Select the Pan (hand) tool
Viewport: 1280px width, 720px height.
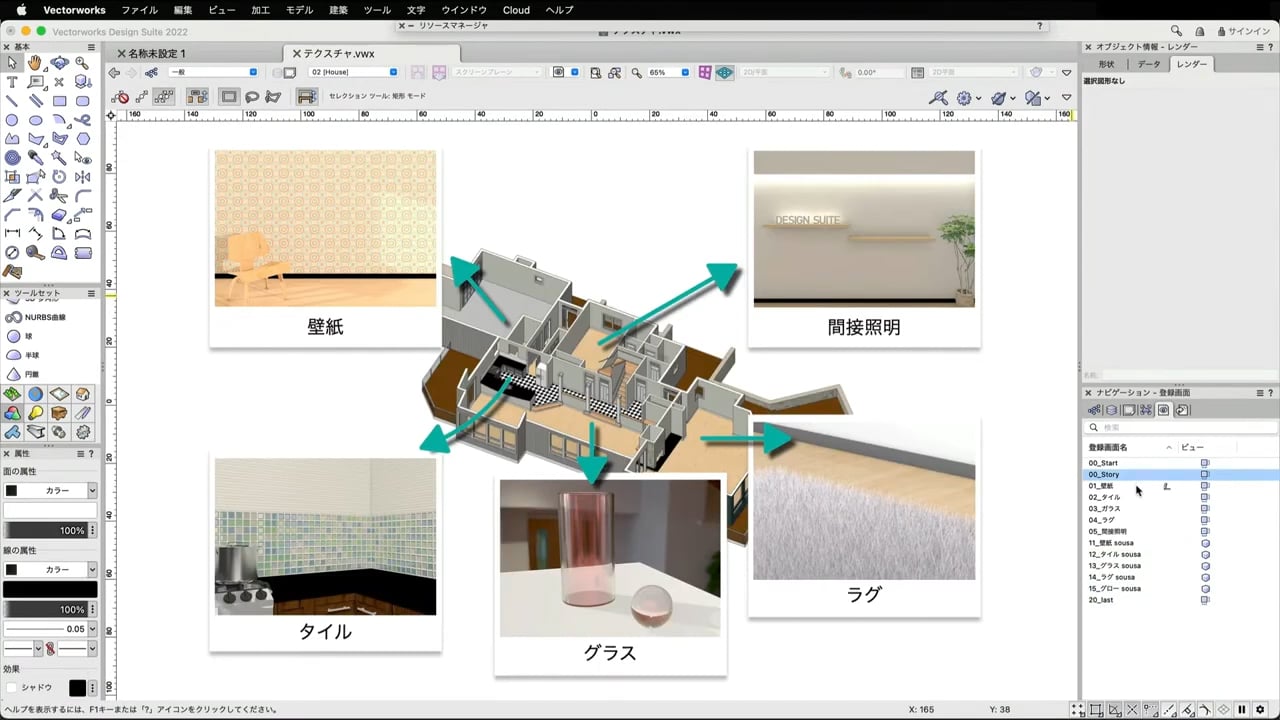(35, 62)
